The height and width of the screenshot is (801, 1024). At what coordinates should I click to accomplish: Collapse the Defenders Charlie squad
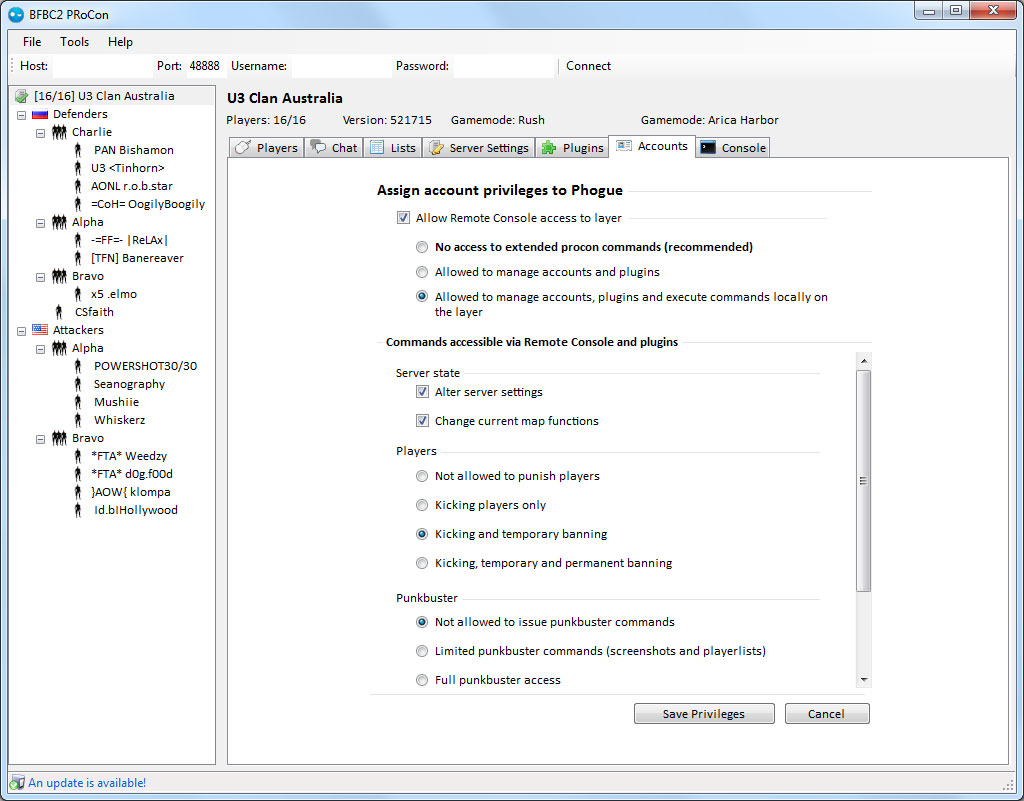(40, 133)
